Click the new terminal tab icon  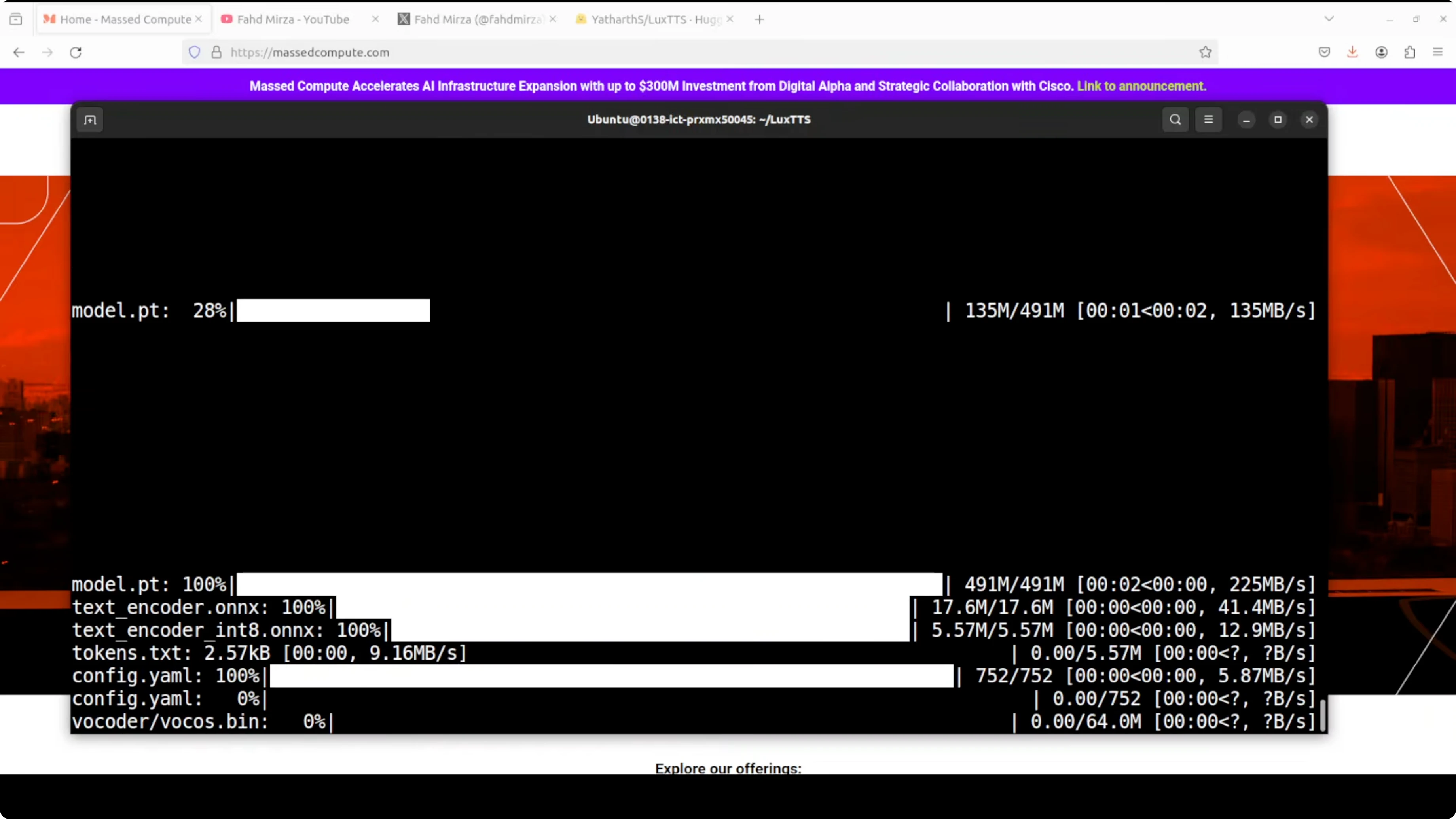click(91, 120)
